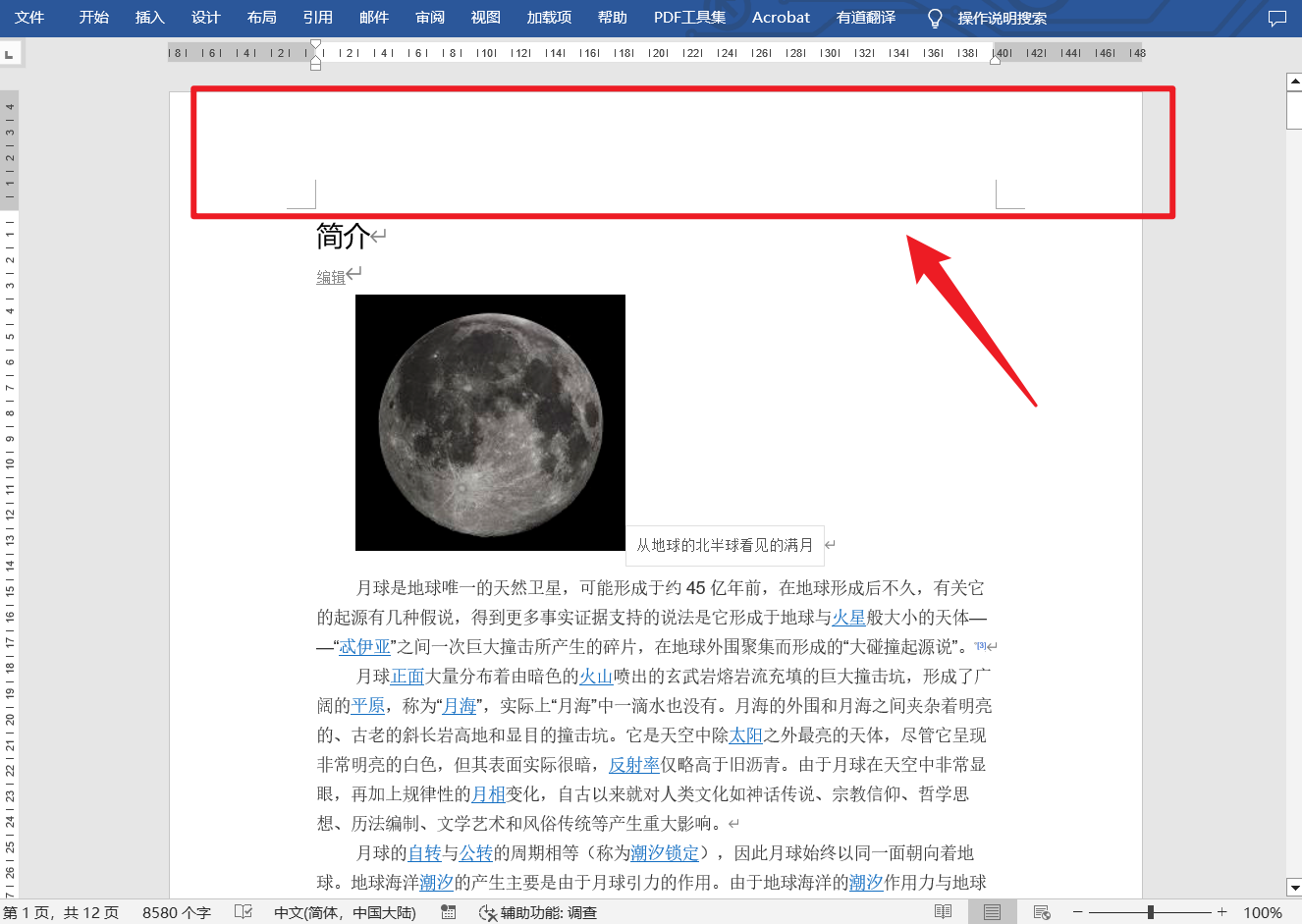The image size is (1302, 924).
Task: Select the Print Layout view icon
Action: 991,912
